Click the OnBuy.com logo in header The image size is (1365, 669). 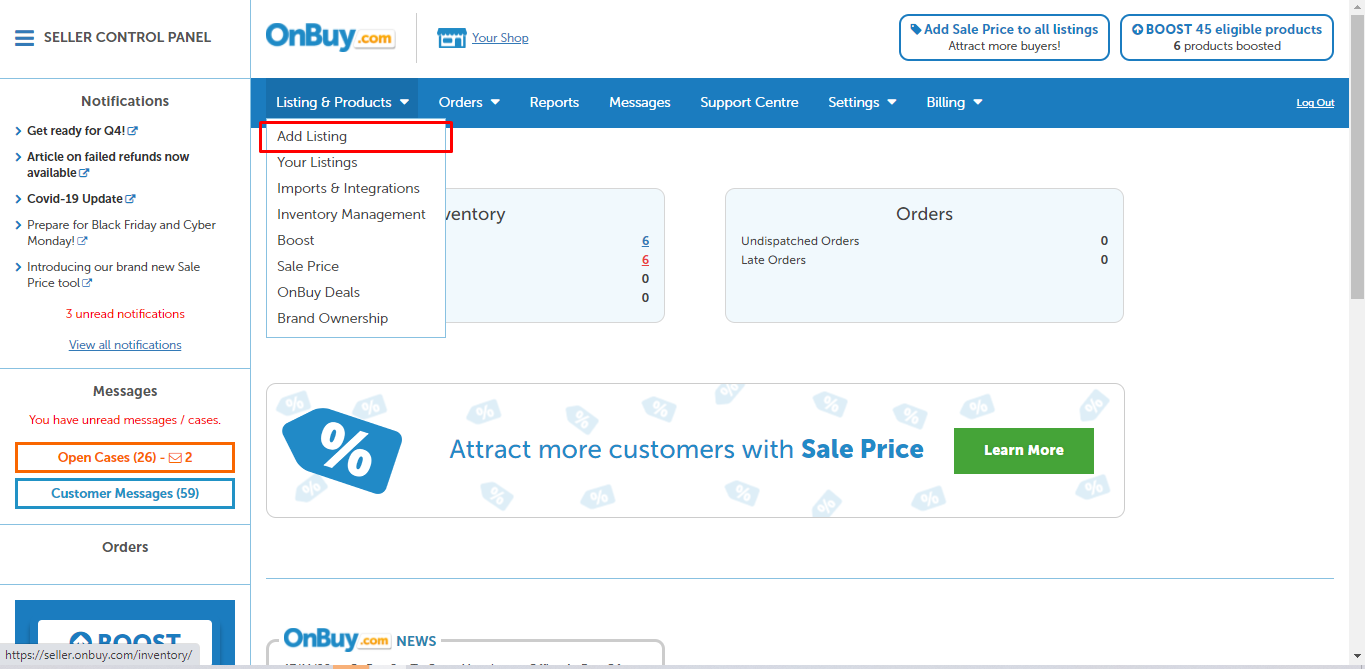pyautogui.click(x=330, y=37)
